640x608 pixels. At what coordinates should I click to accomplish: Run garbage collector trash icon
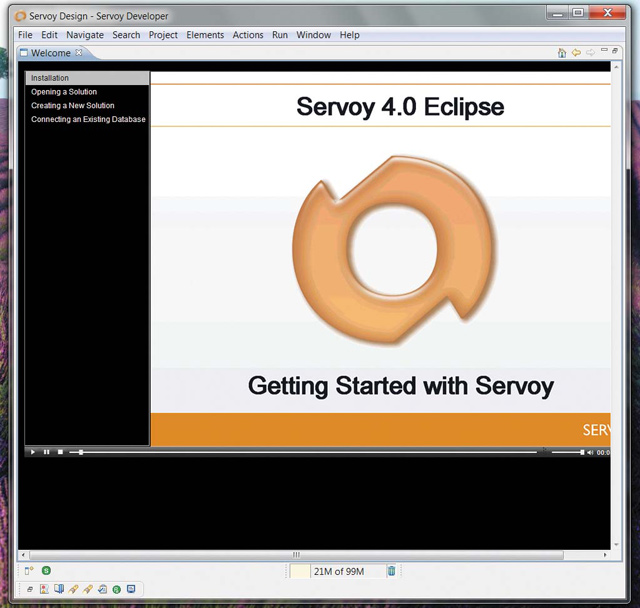(x=391, y=571)
